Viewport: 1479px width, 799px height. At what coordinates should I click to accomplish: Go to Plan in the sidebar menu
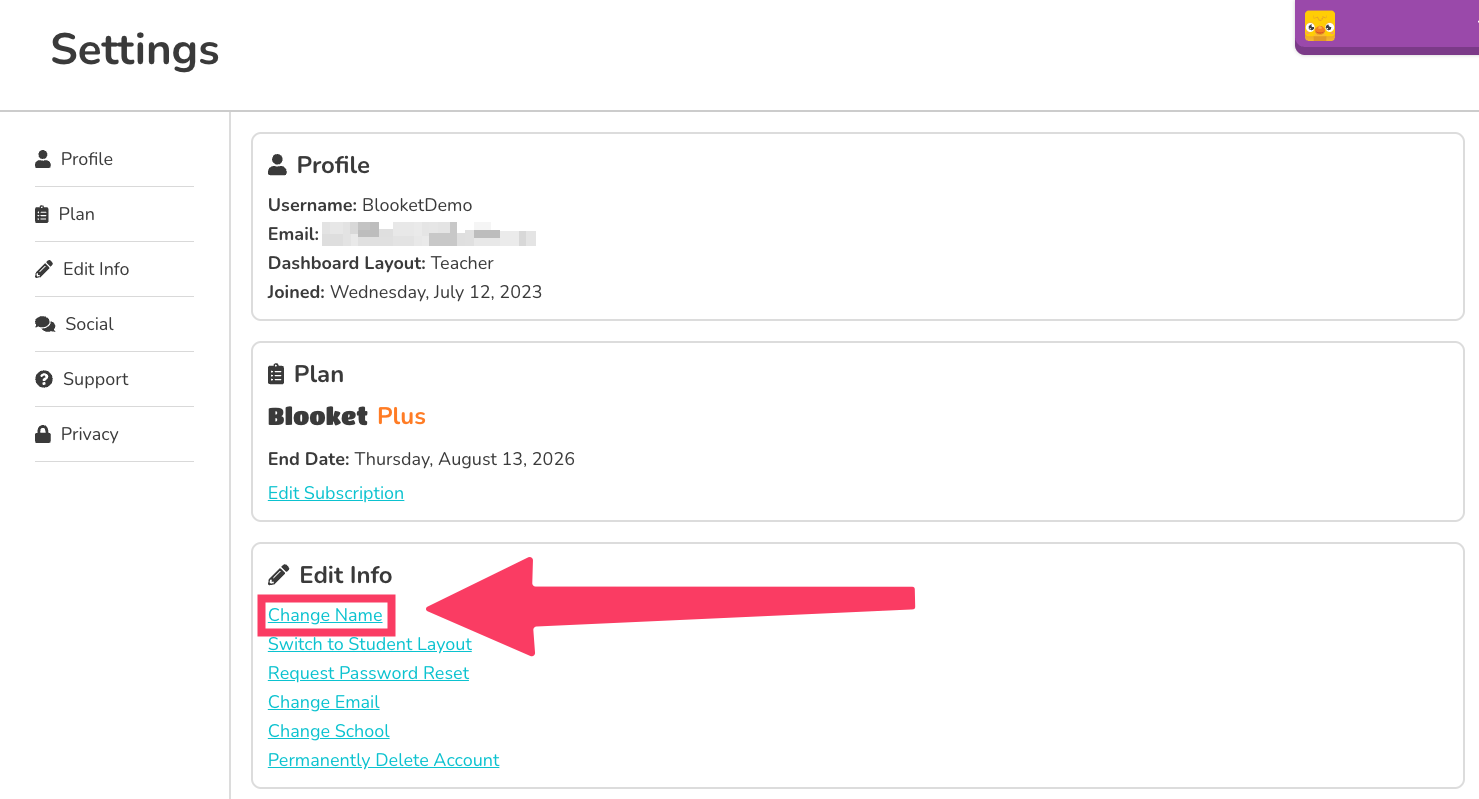click(x=77, y=214)
